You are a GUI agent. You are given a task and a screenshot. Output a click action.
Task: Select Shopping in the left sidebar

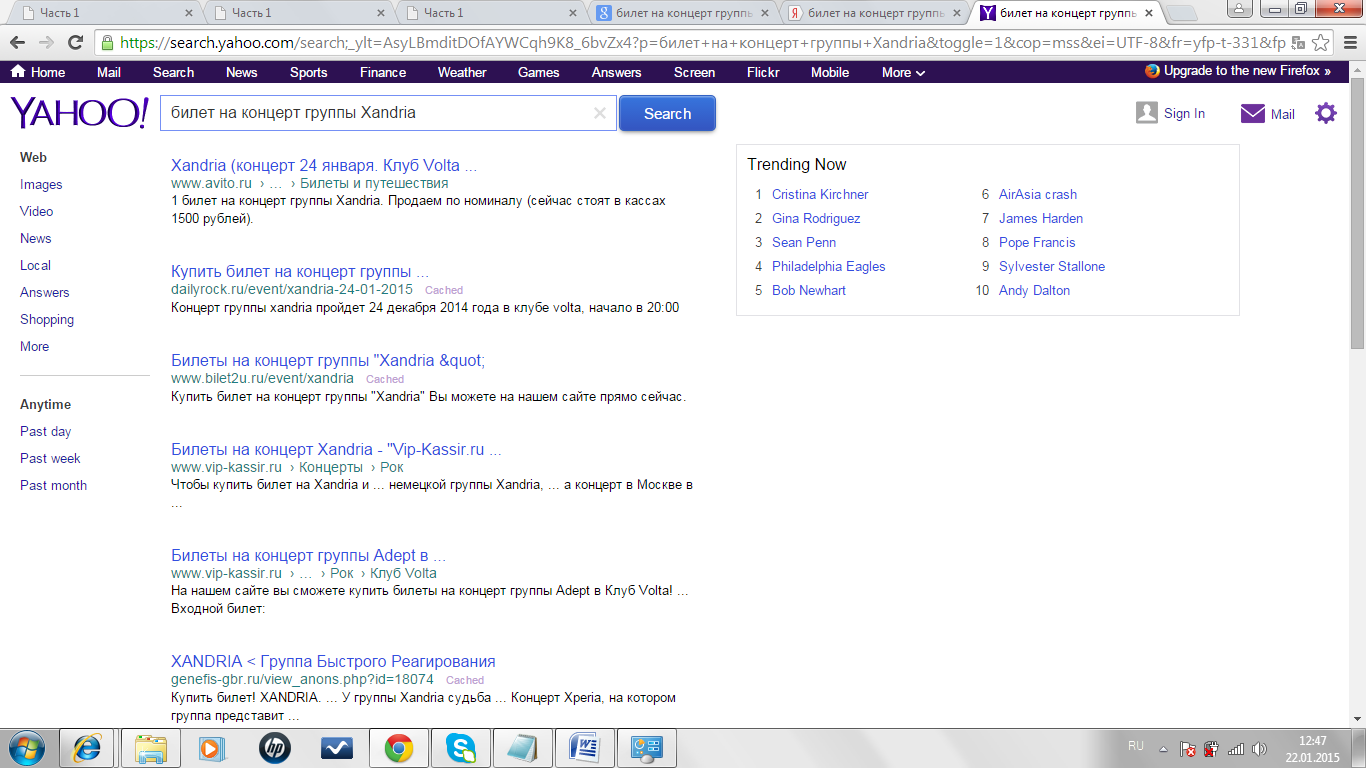[x=47, y=319]
